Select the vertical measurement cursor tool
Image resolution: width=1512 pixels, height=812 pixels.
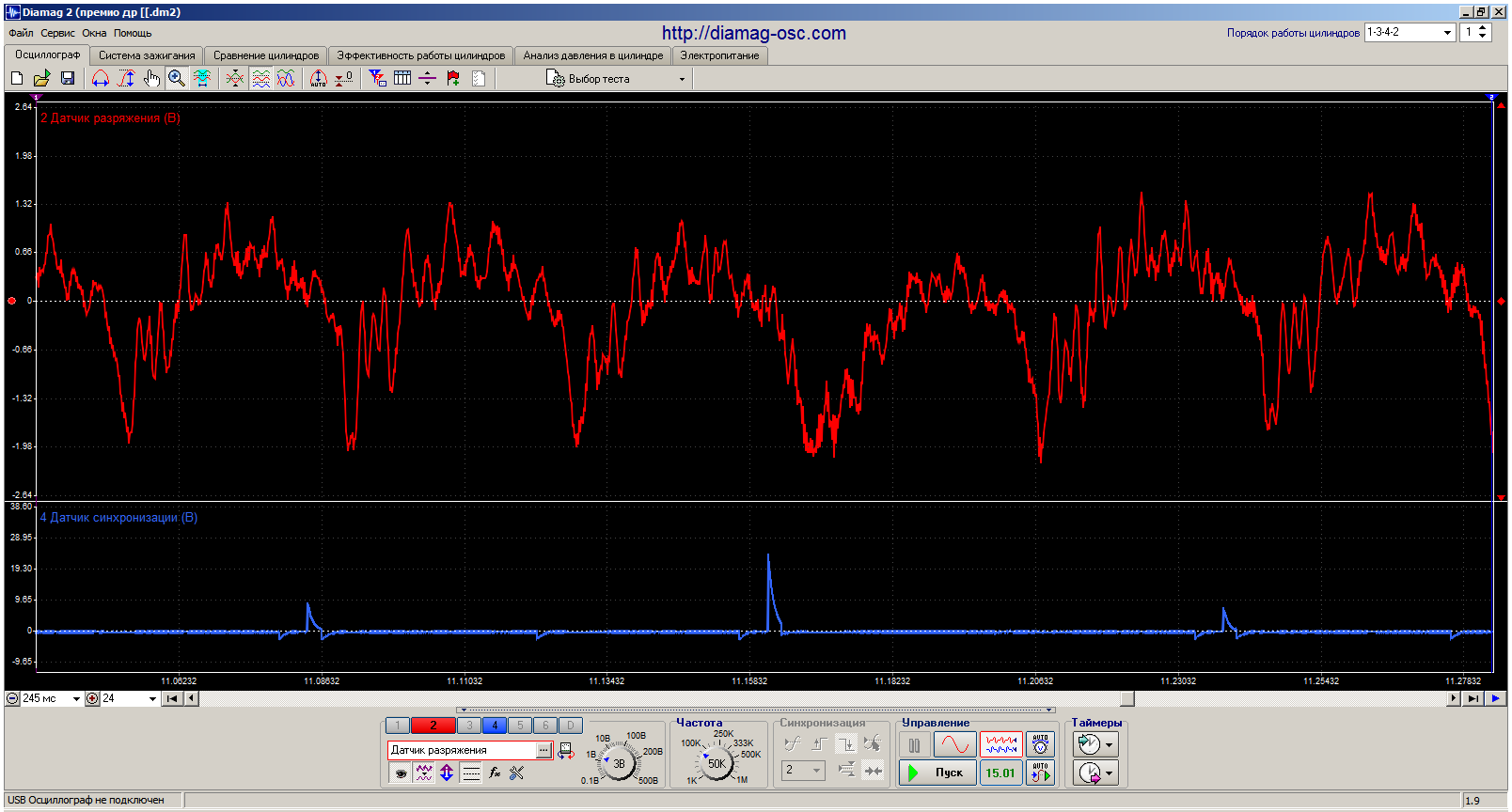126,79
